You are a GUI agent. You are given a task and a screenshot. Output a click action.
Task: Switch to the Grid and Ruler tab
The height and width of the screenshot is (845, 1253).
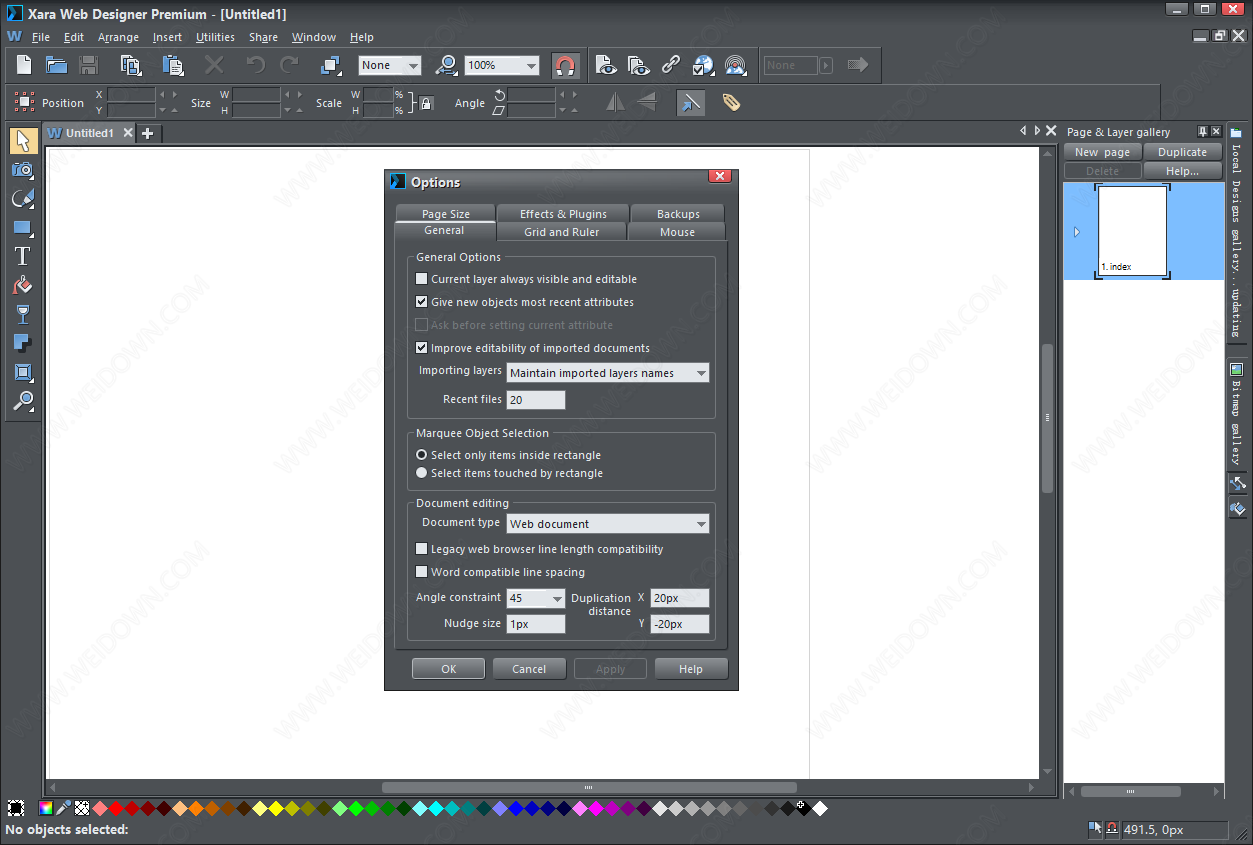click(562, 232)
